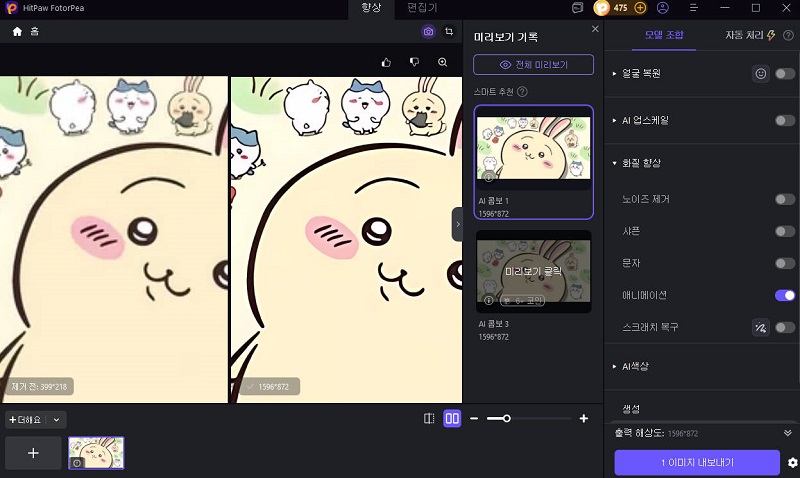Toggle the 얼굴 복원 switch
800x478 pixels.
pyautogui.click(x=785, y=74)
